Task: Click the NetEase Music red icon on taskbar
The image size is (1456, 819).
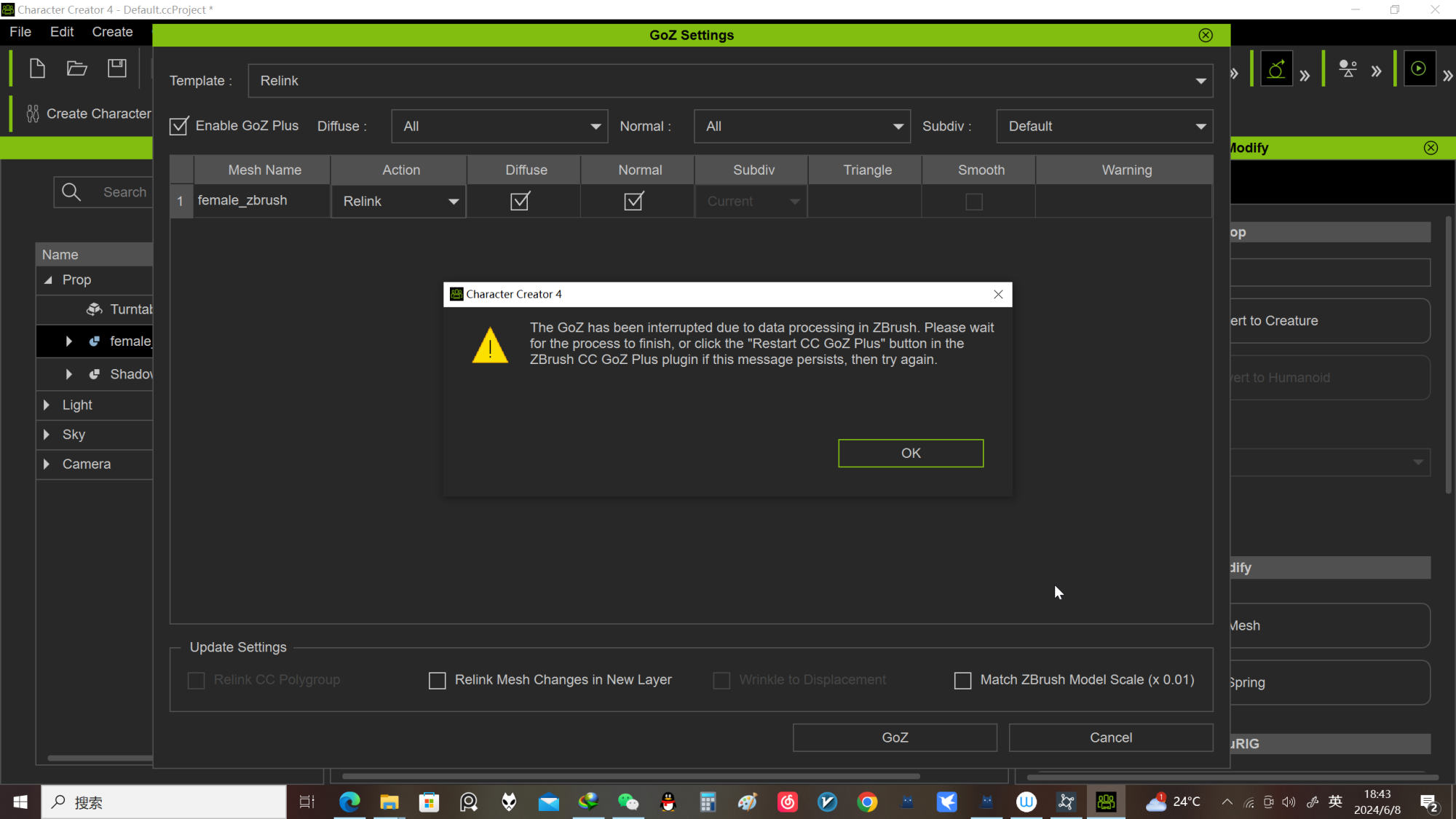Action: [788, 802]
